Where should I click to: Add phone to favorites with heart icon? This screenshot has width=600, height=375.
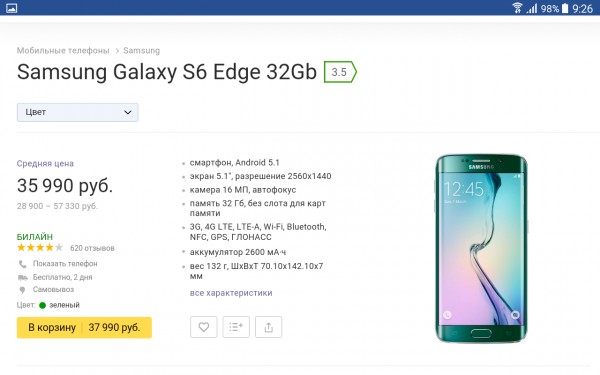(204, 327)
